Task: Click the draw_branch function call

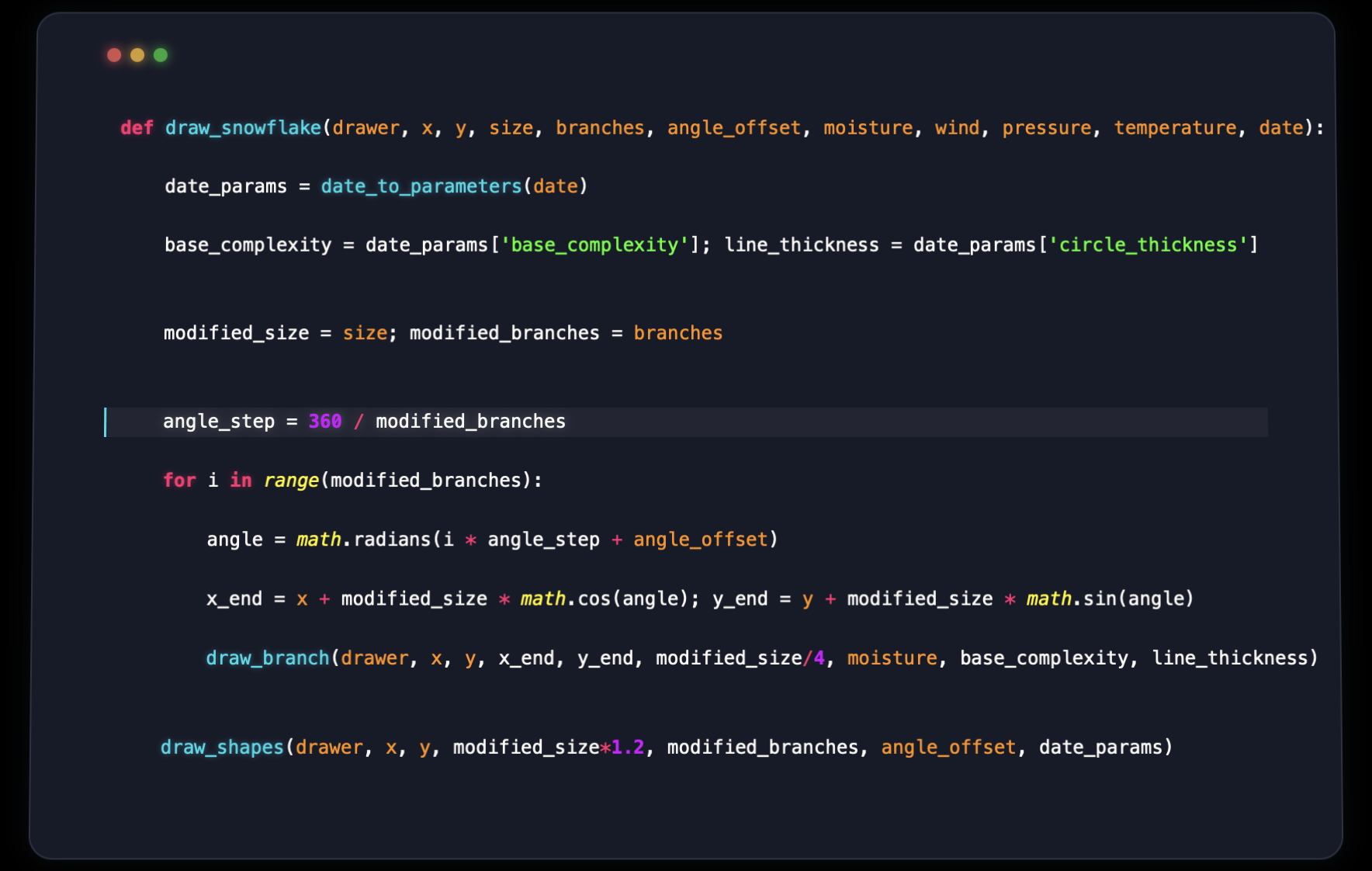Action: (268, 658)
